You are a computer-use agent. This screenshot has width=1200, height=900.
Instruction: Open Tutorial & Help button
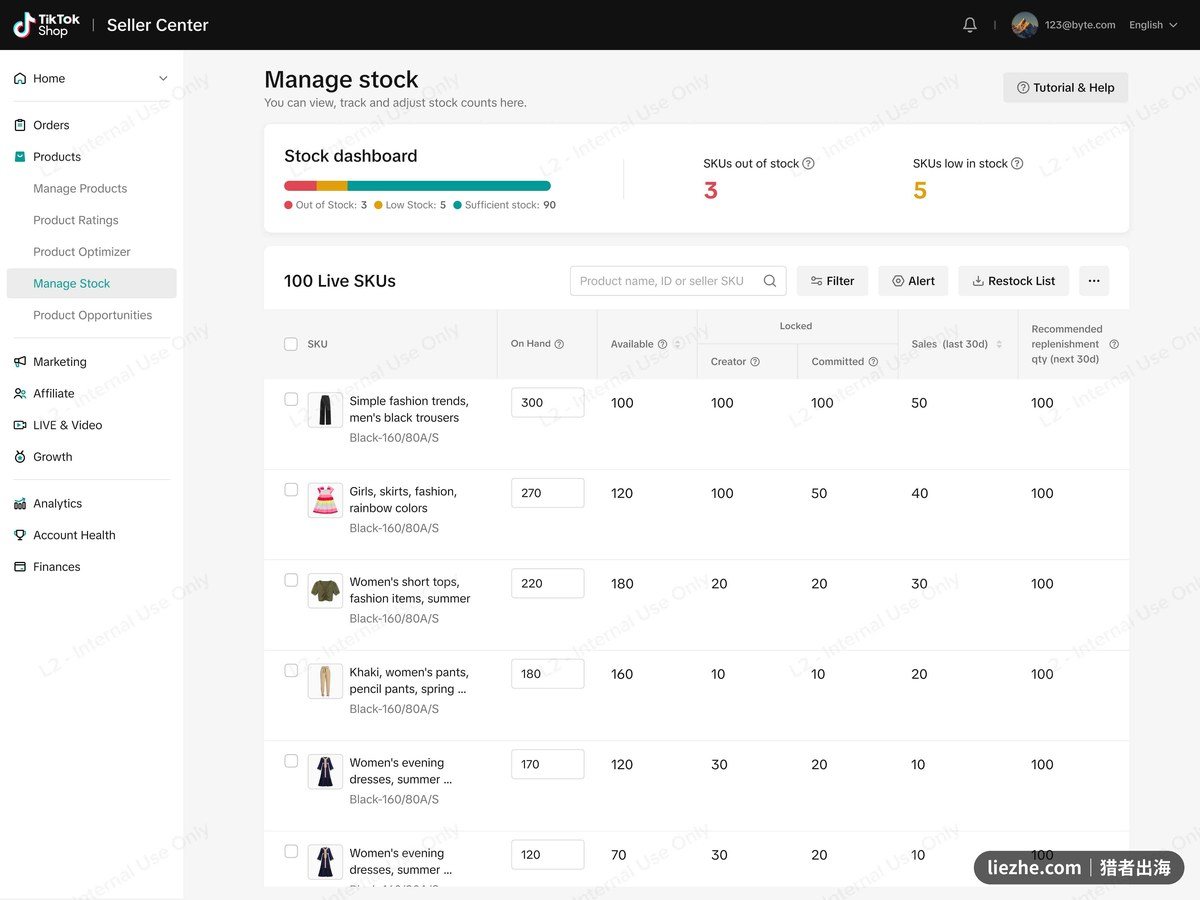pos(1066,88)
